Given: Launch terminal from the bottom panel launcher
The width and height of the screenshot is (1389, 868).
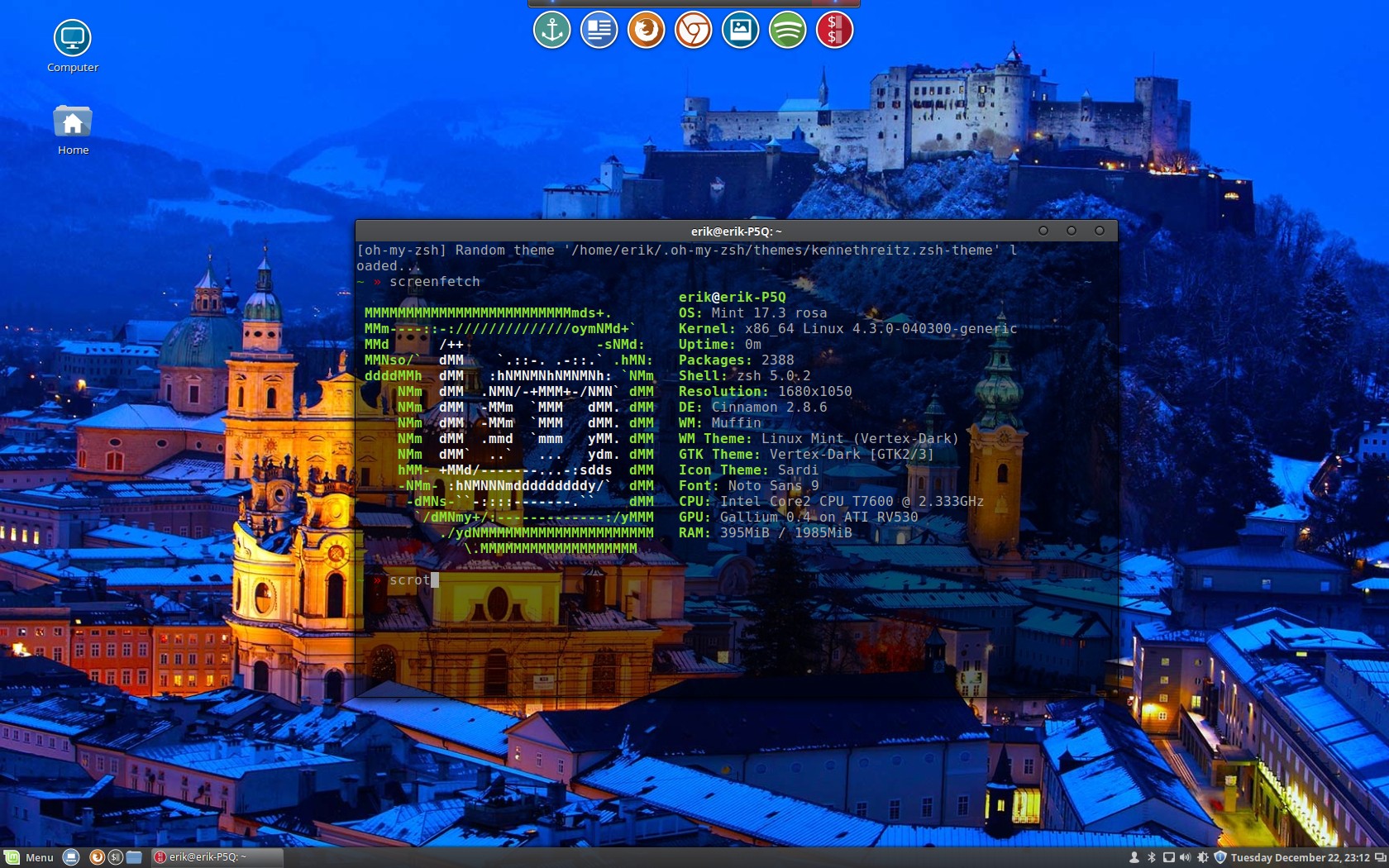Looking at the screenshot, I should click(x=115, y=857).
